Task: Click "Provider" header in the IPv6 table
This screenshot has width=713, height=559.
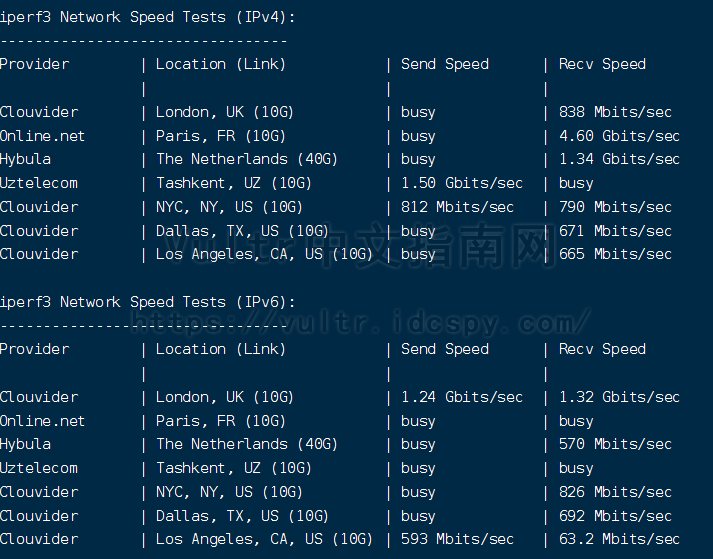Action: [35, 349]
